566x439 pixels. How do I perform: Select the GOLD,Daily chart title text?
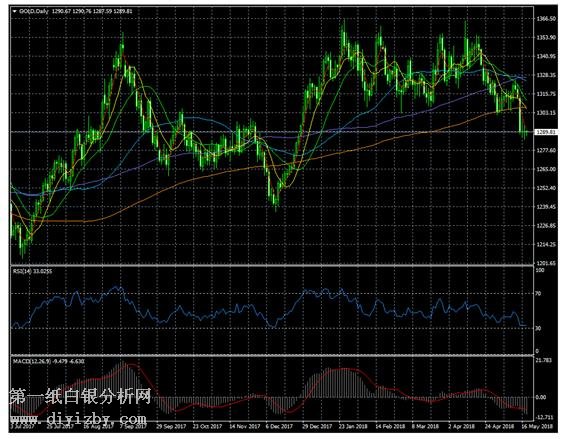coord(34,12)
